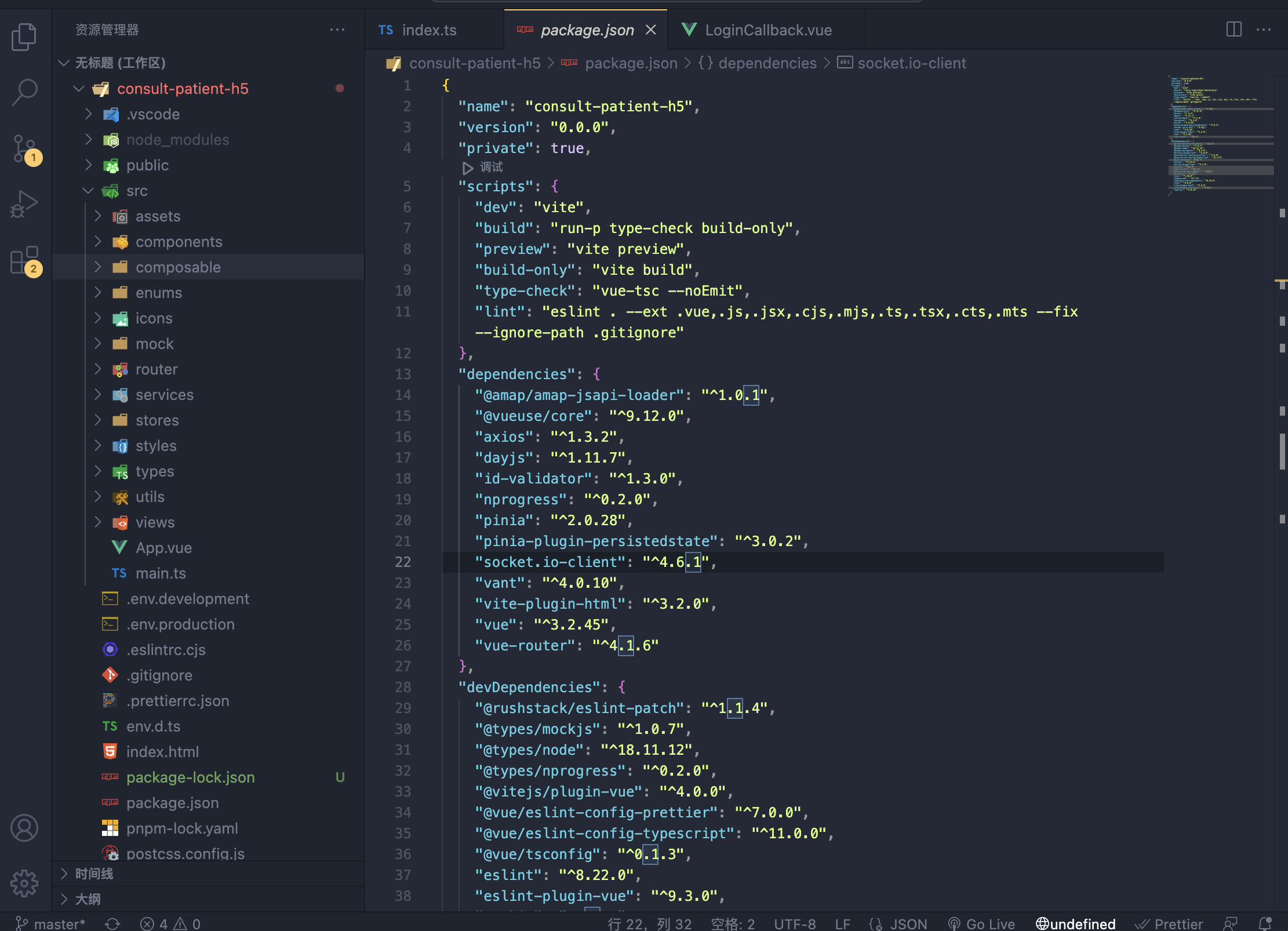Open errors and warnings count
Image resolution: width=1288 pixels, height=931 pixels.
point(170,923)
